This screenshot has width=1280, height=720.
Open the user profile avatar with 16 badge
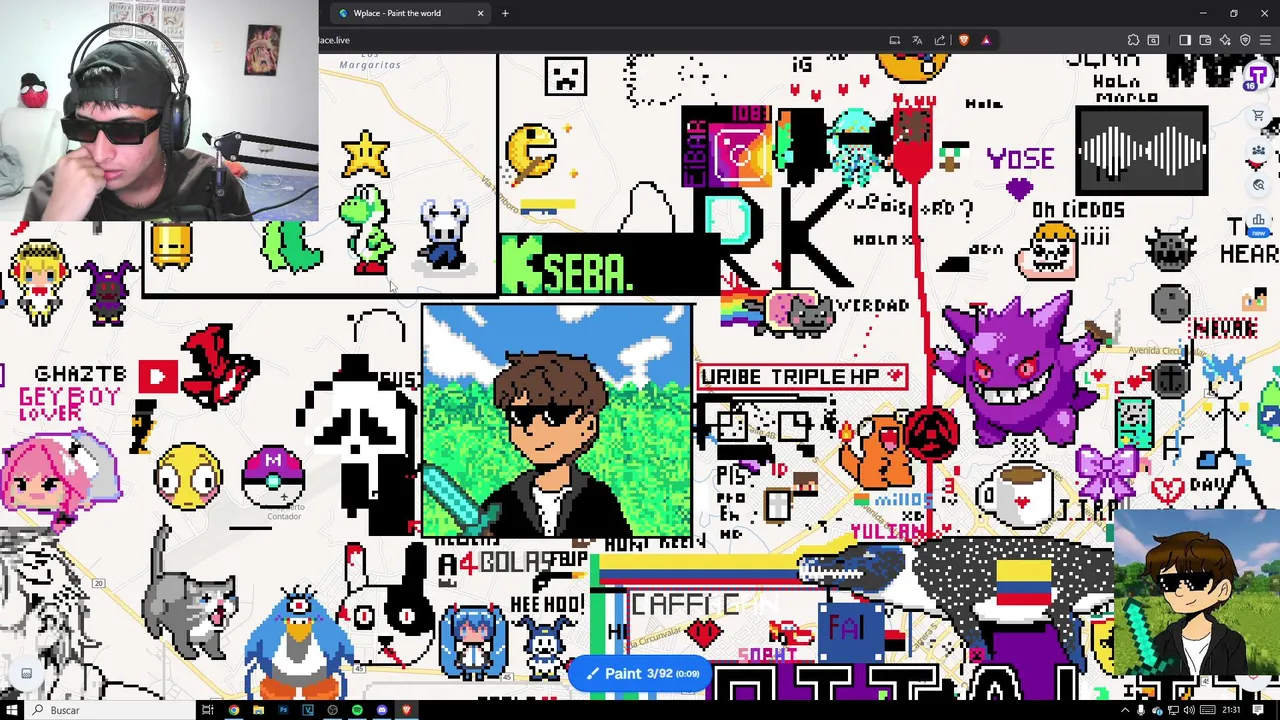pyautogui.click(x=1257, y=76)
